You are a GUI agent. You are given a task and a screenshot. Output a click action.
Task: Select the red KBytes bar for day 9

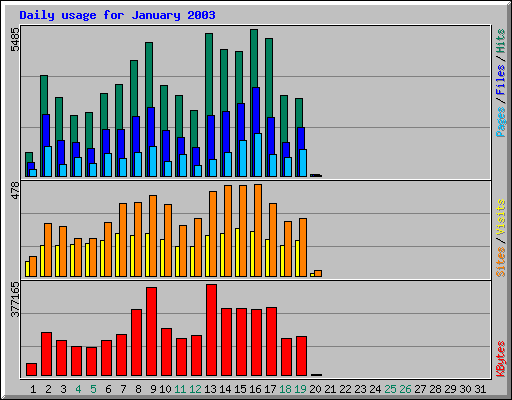pyautogui.click(x=151, y=332)
